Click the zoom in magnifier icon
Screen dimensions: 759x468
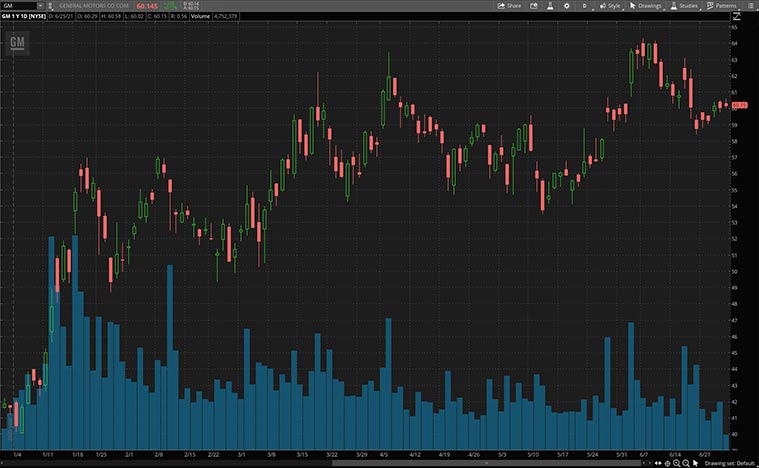(x=677, y=463)
